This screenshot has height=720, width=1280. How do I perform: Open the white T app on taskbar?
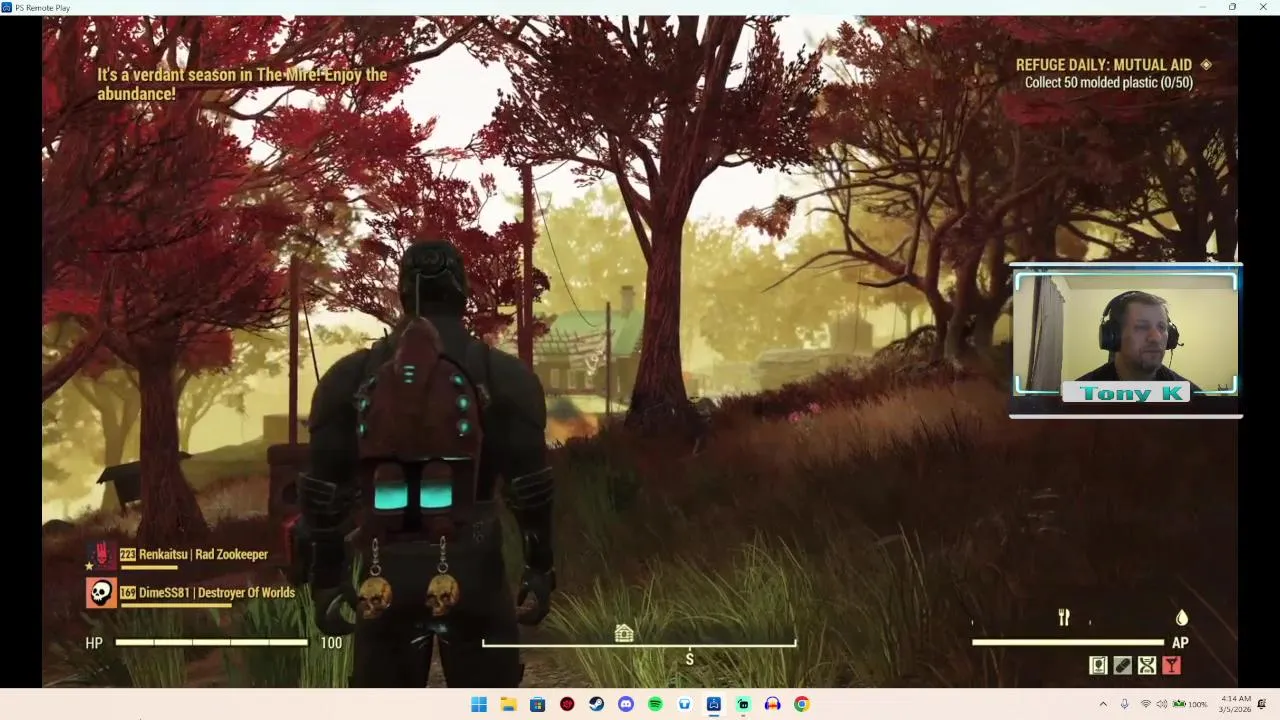tap(684, 704)
